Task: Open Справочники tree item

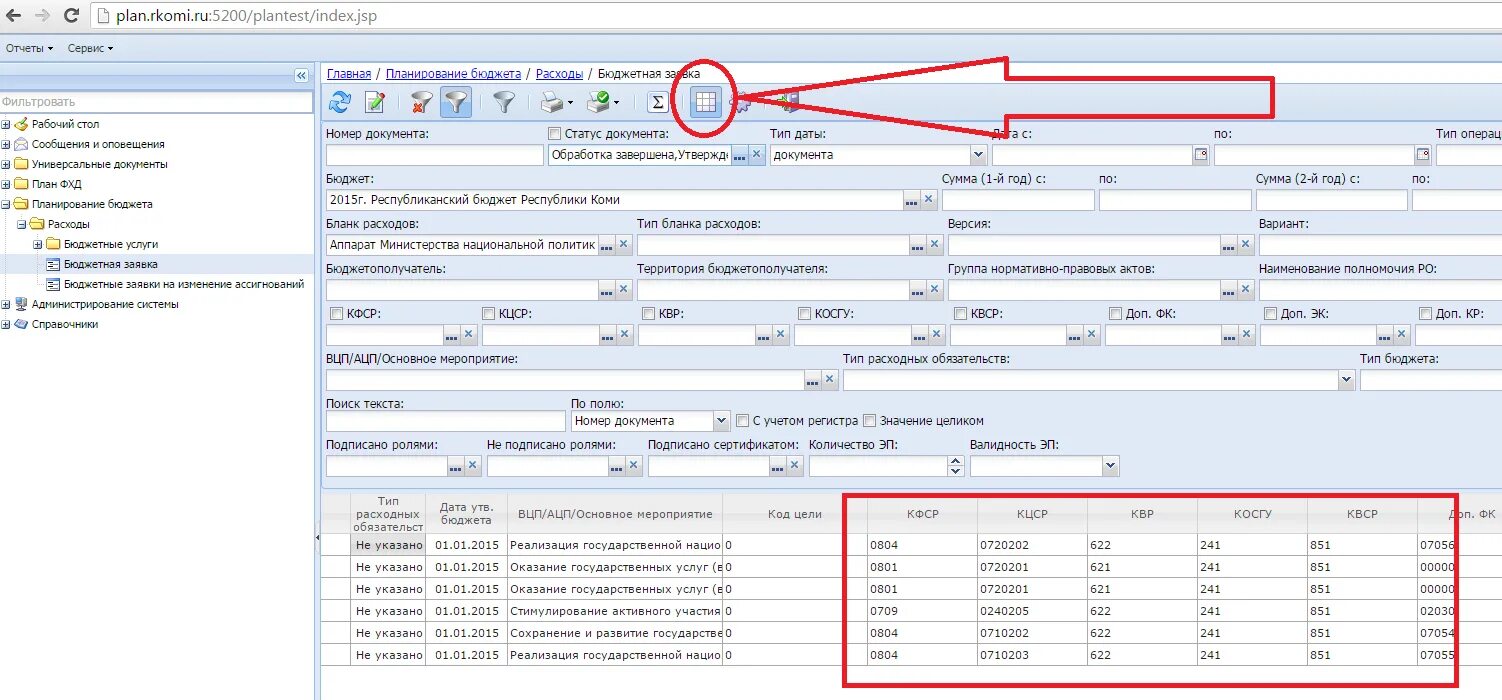Action: point(65,324)
